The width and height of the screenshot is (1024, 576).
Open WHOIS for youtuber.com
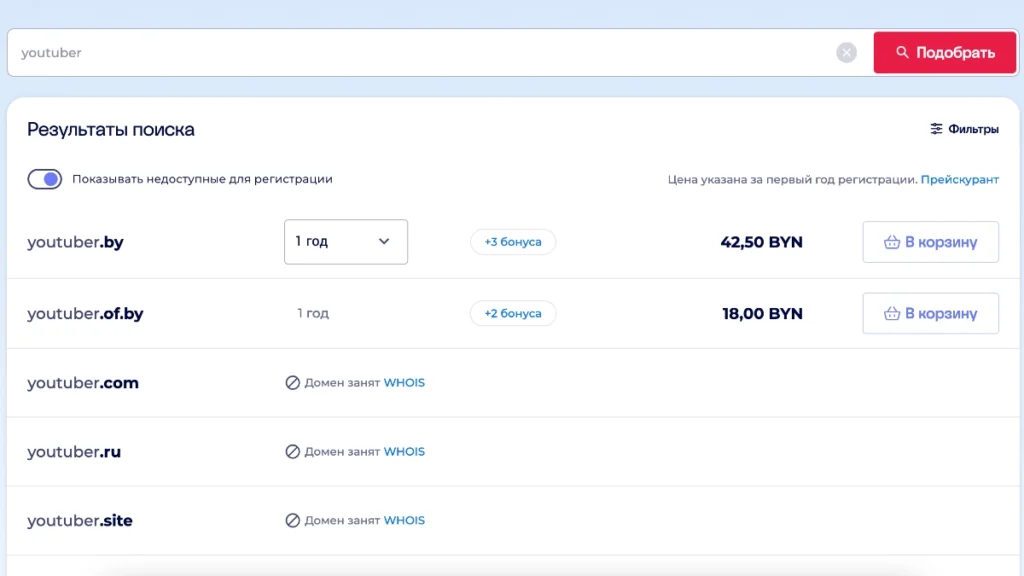[x=404, y=383]
